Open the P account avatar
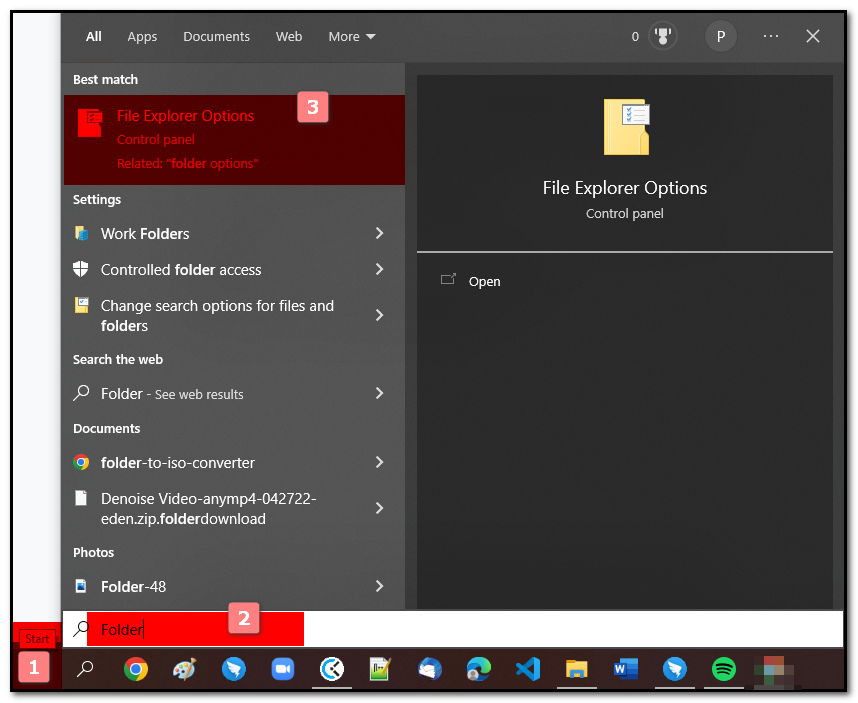 pos(721,36)
